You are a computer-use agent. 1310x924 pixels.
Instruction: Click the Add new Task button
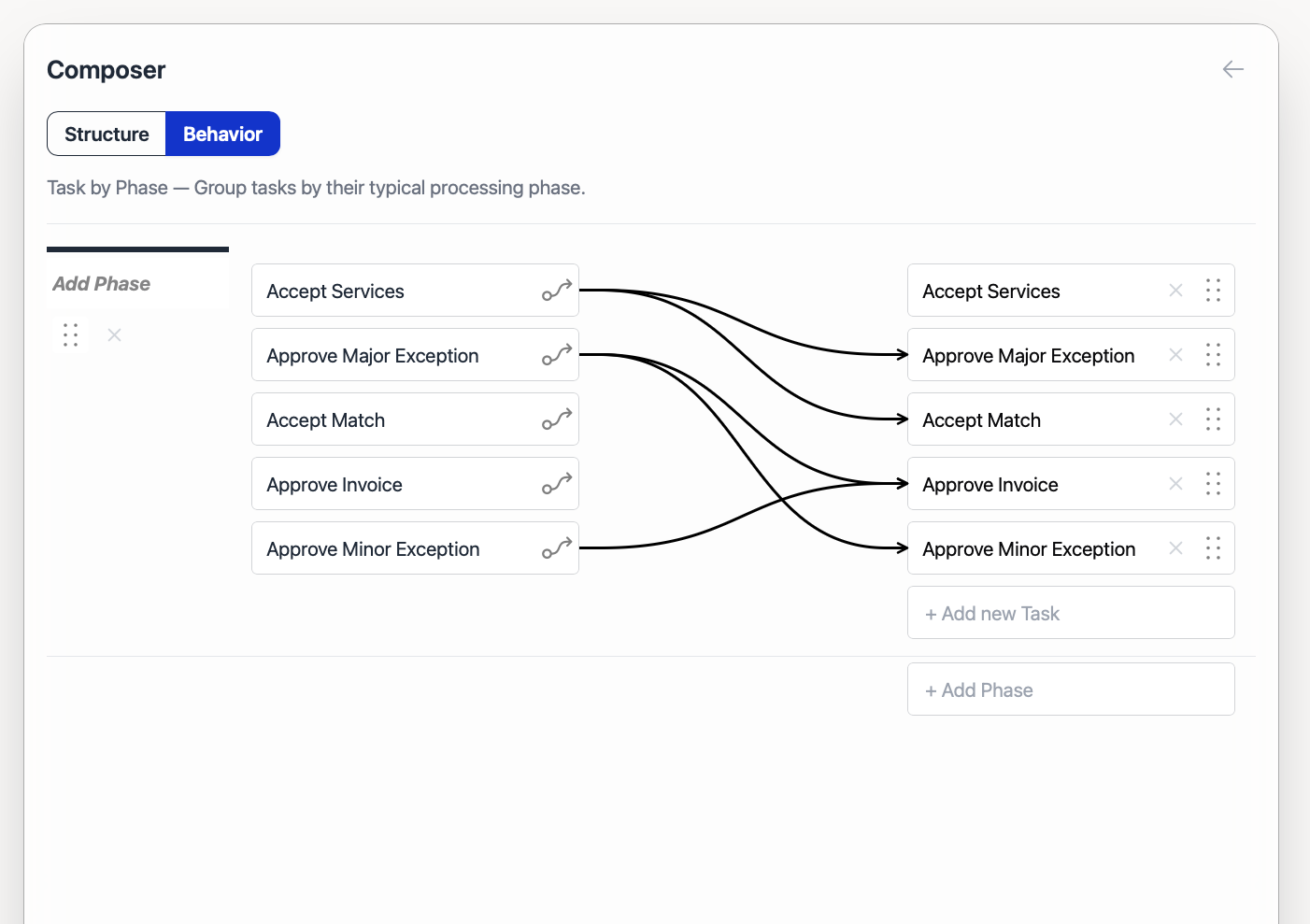coord(1070,612)
